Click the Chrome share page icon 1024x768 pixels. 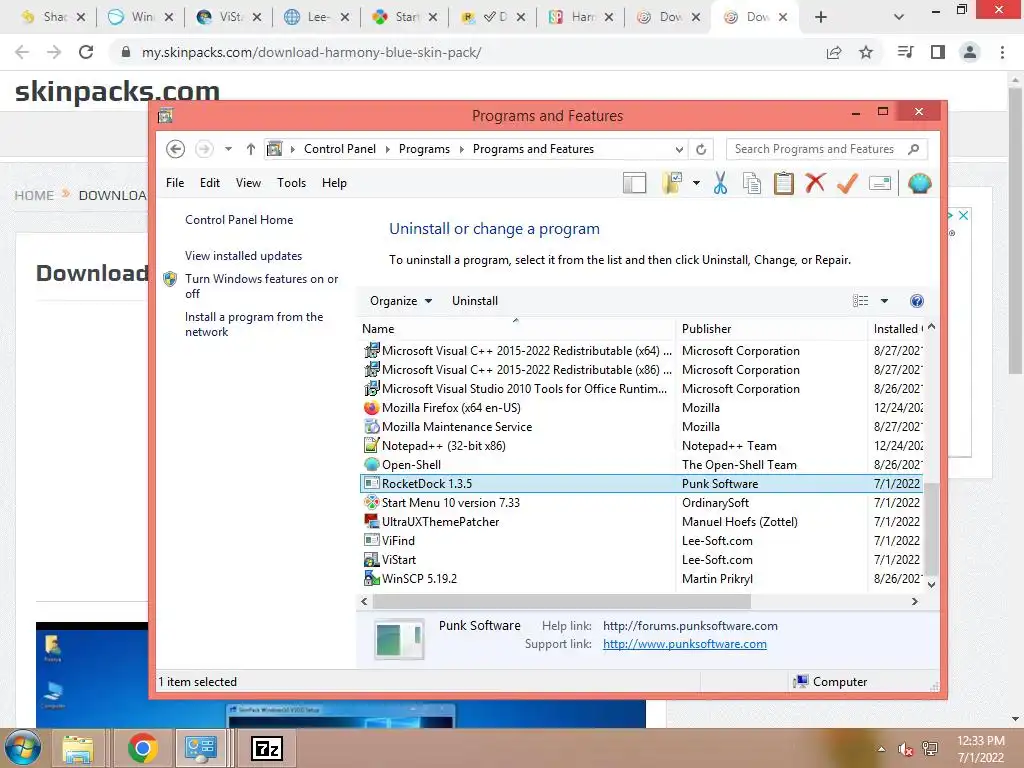(834, 52)
